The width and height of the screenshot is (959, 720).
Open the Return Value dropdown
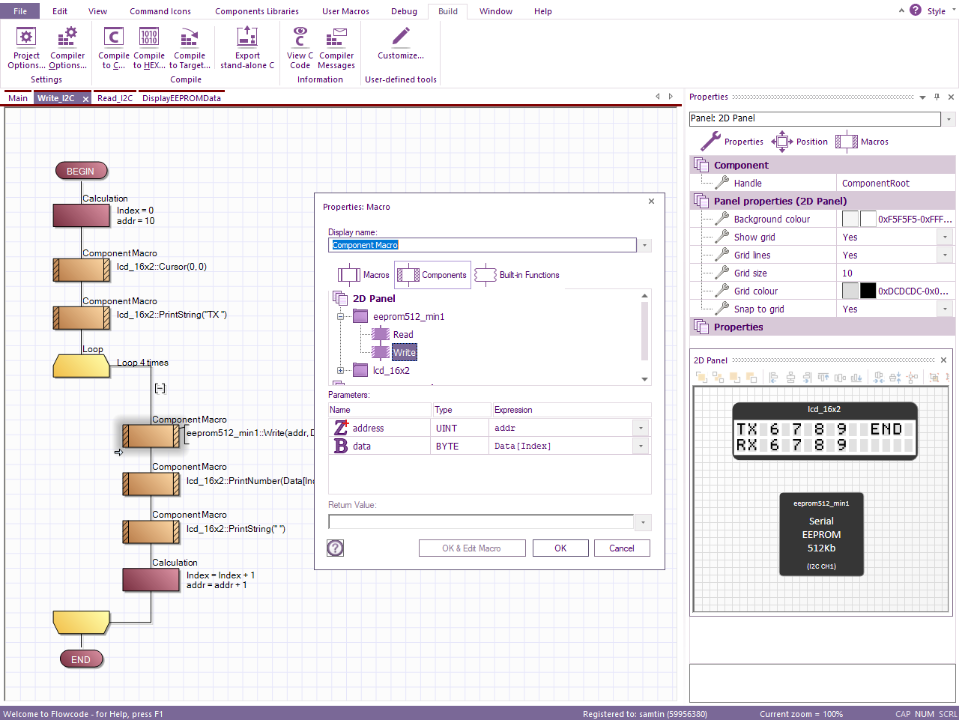[642, 522]
